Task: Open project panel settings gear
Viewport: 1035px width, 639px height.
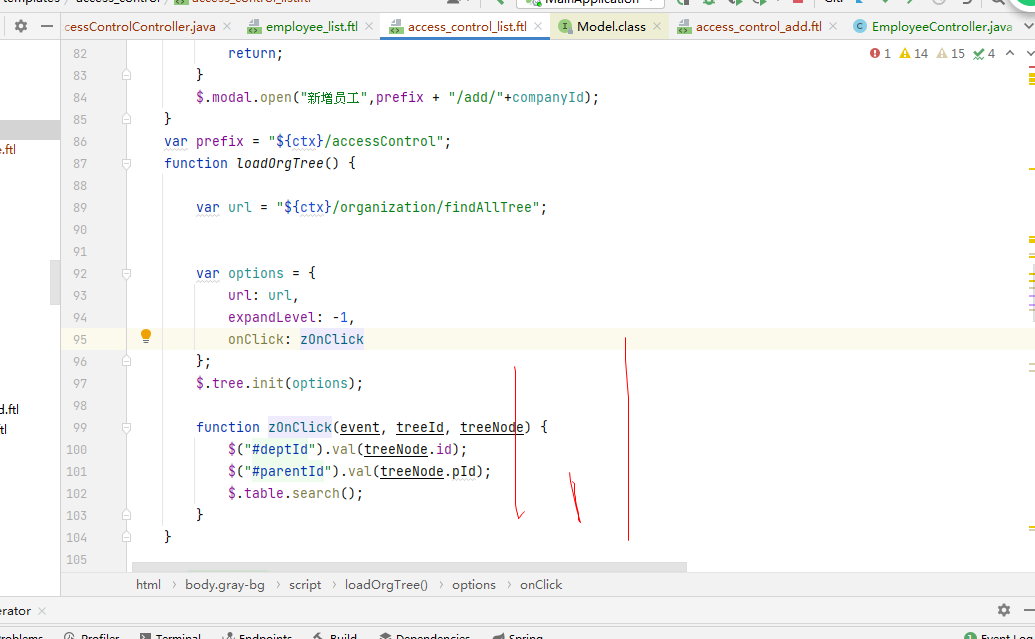Action: 21,26
